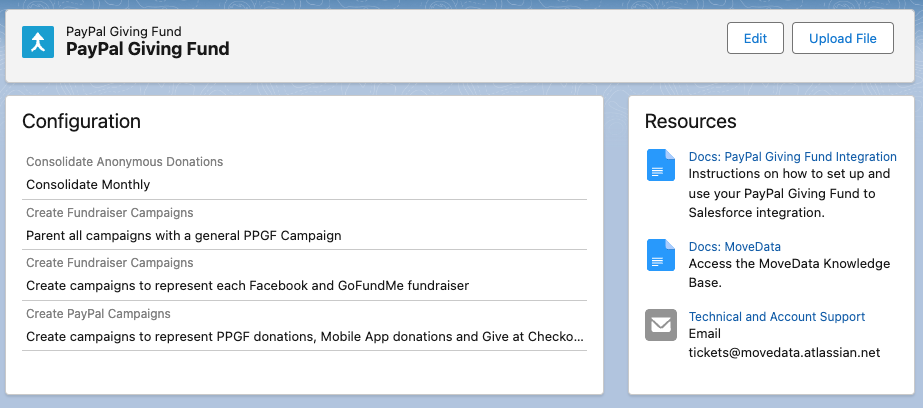Click the PayPal Giving Fund header icon

click(x=38, y=41)
